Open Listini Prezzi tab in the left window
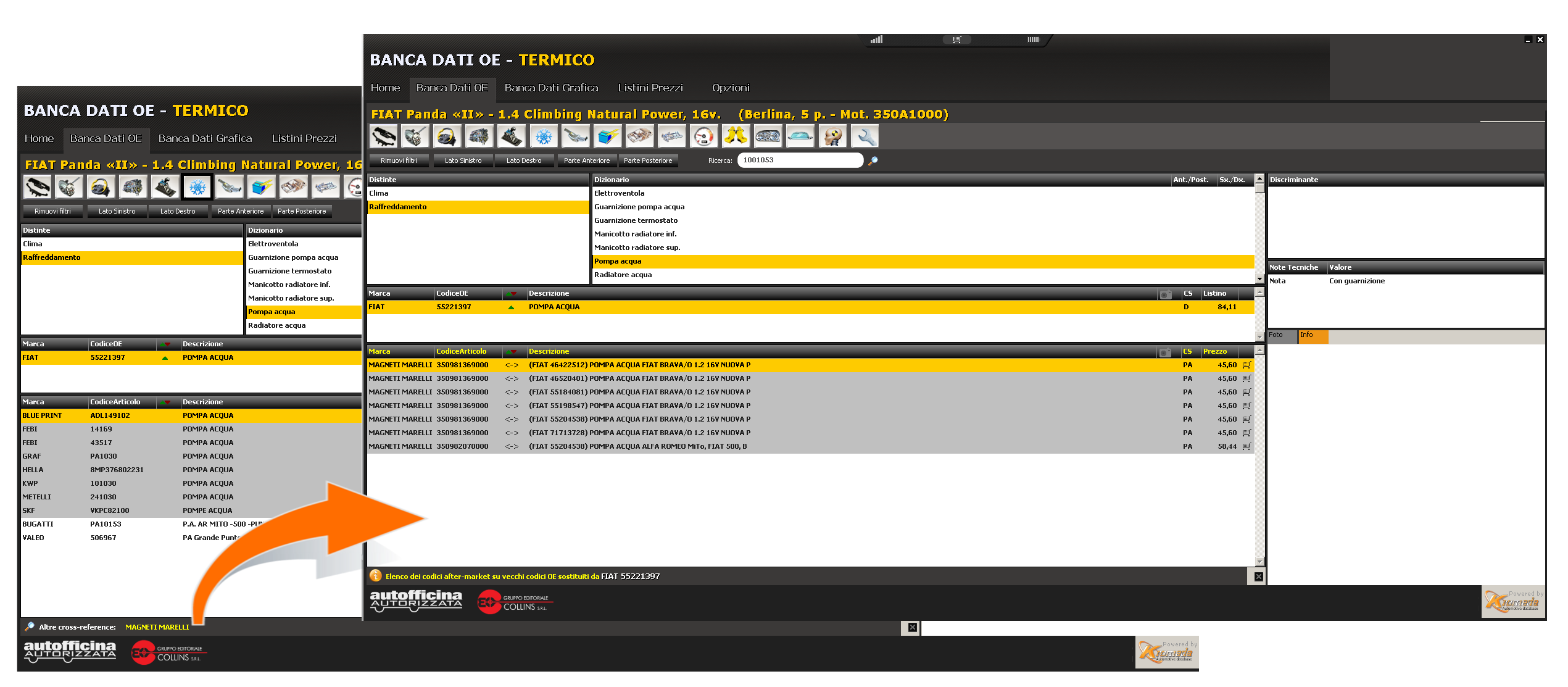 pyautogui.click(x=304, y=138)
